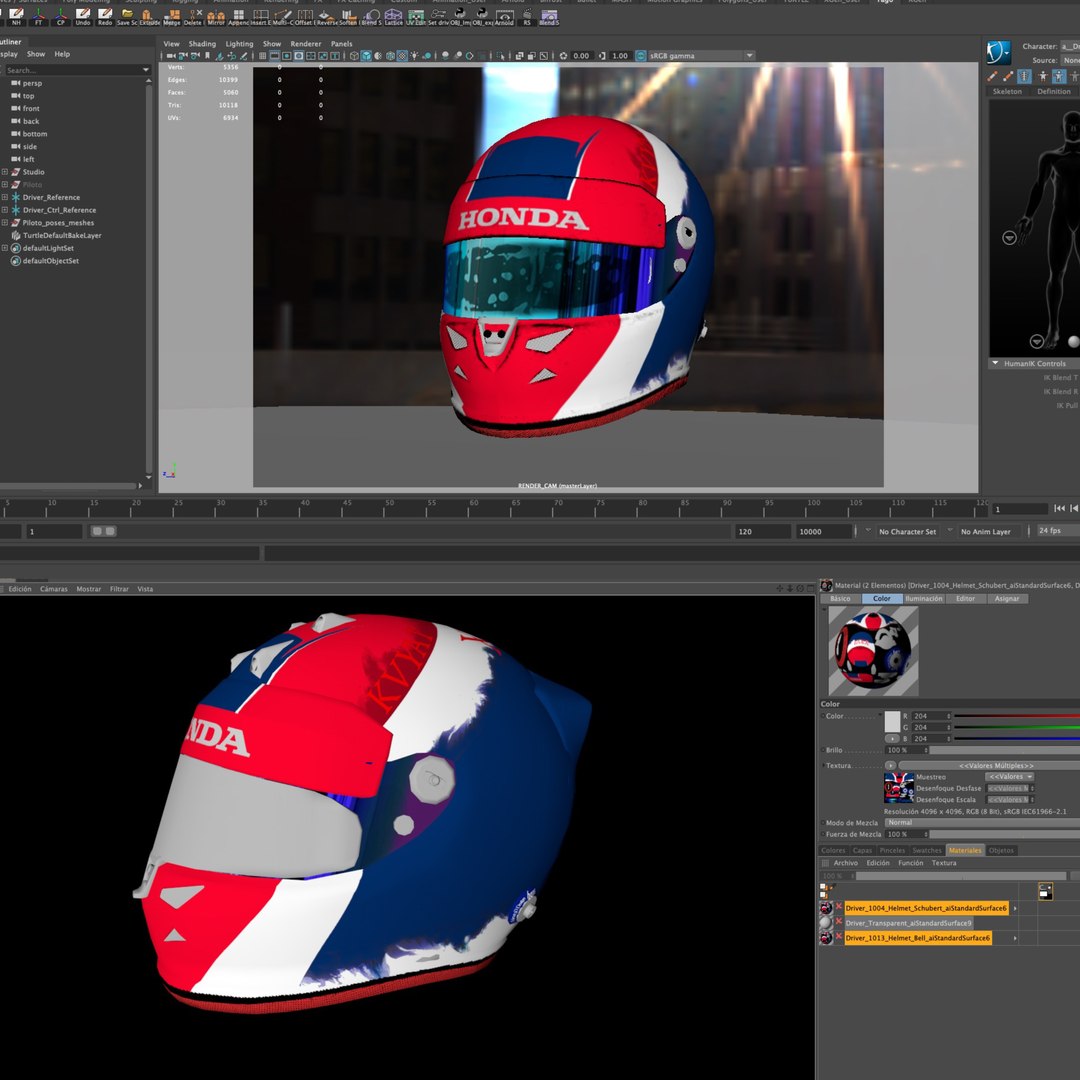
Task: Open the Blend Shape shelf tool
Action: point(371,17)
